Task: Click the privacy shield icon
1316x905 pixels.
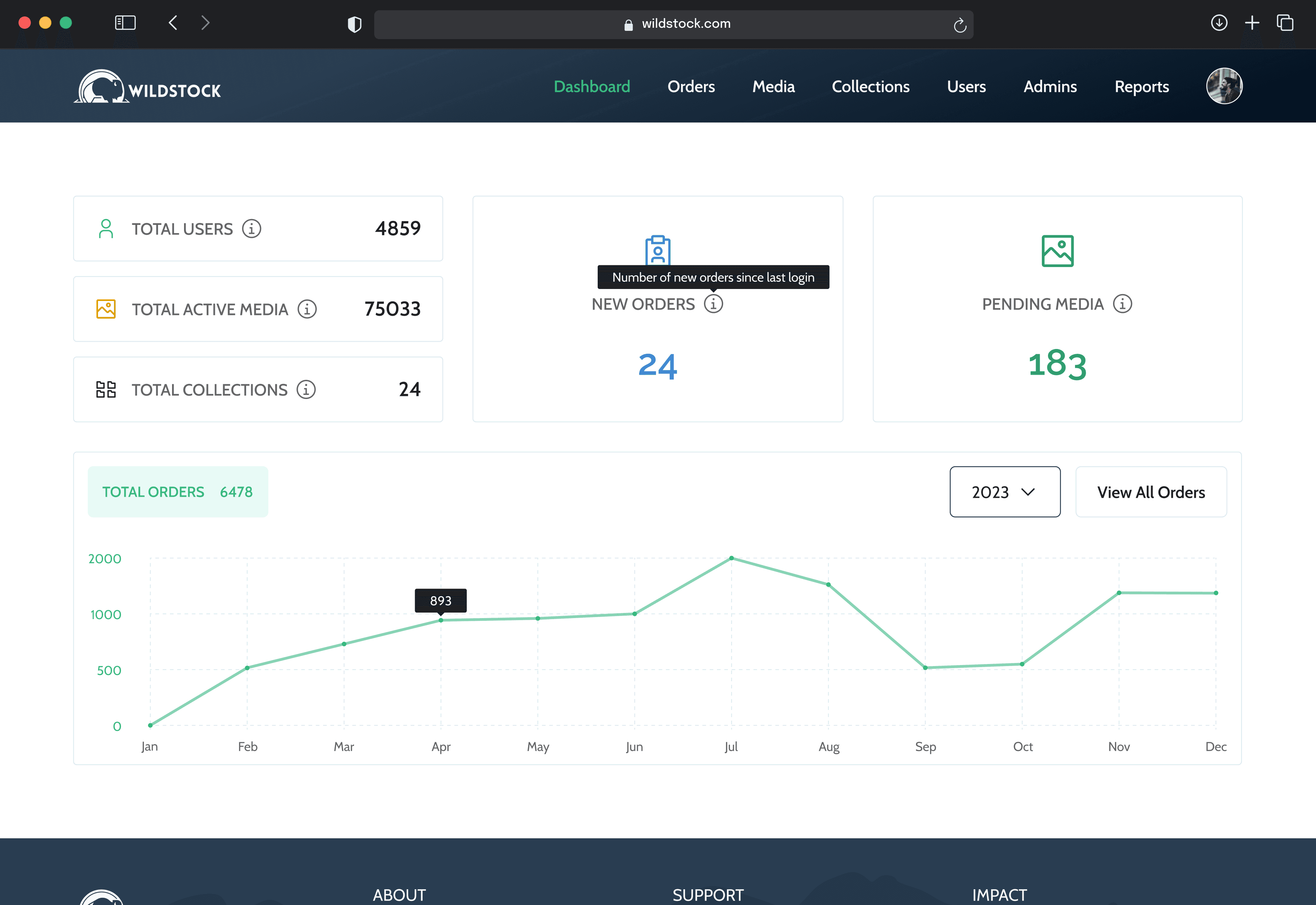Action: pos(354,24)
